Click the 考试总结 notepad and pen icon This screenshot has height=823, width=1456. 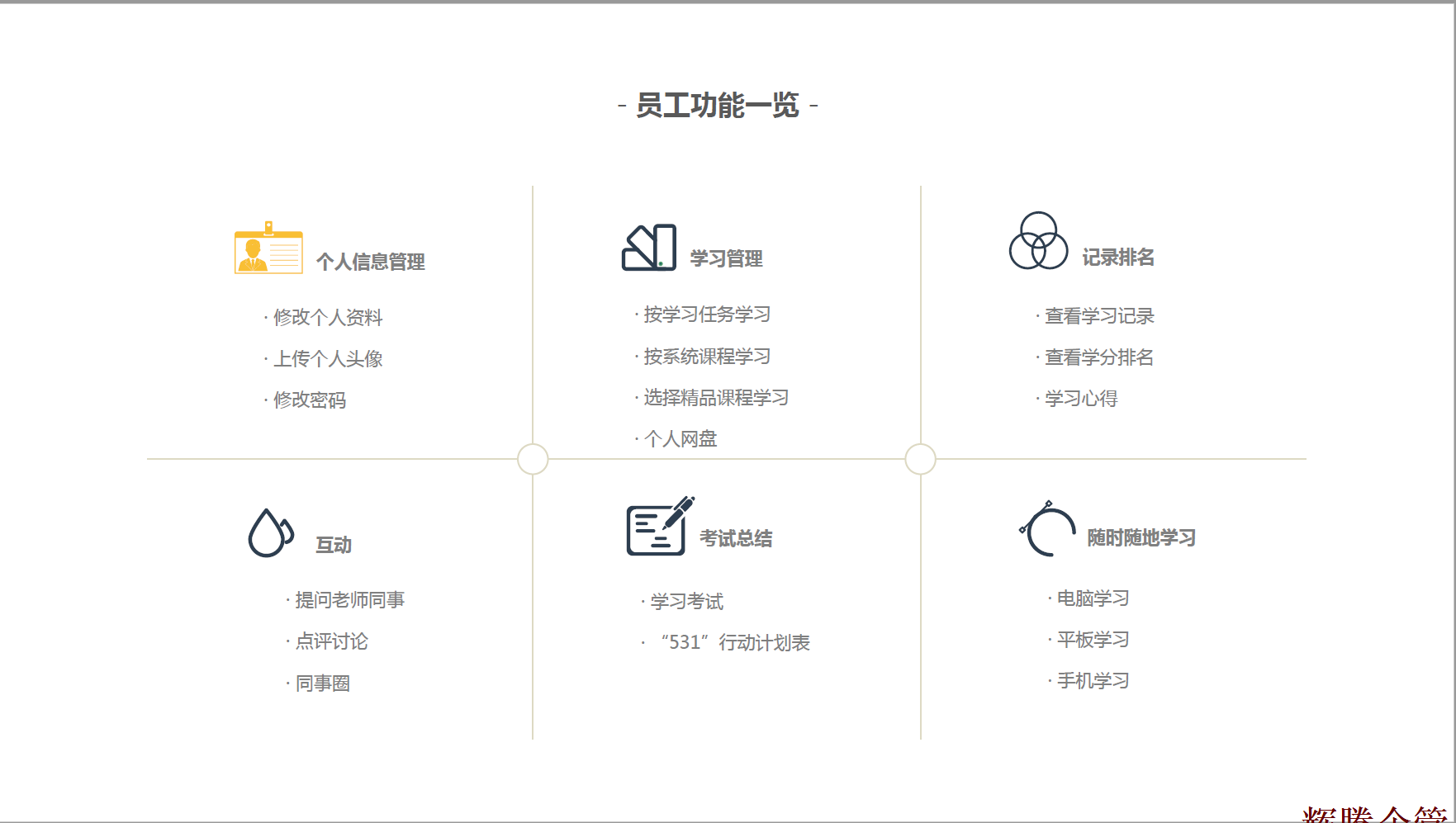coord(659,527)
